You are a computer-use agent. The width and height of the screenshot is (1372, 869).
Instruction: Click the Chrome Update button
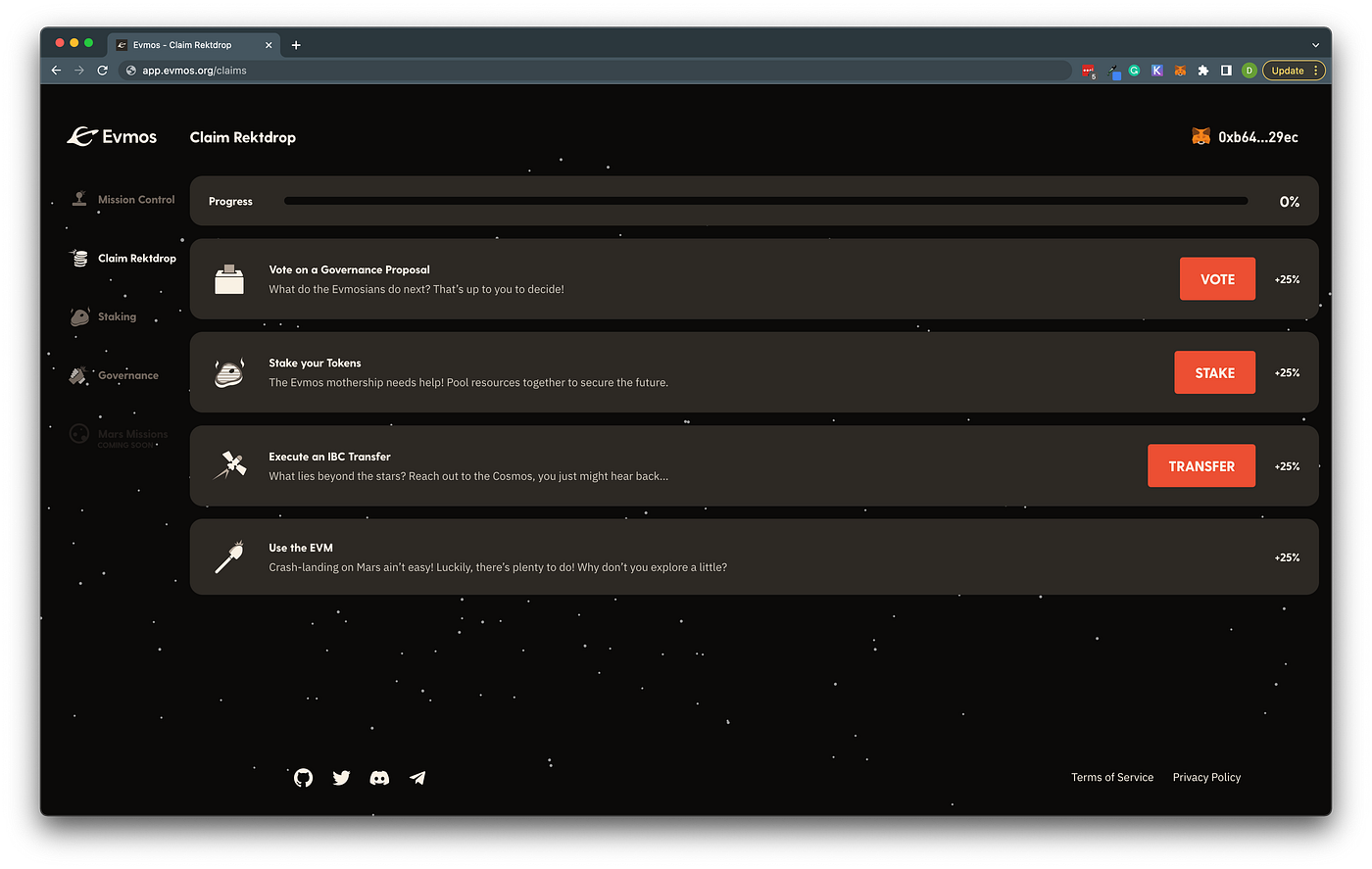click(1294, 71)
